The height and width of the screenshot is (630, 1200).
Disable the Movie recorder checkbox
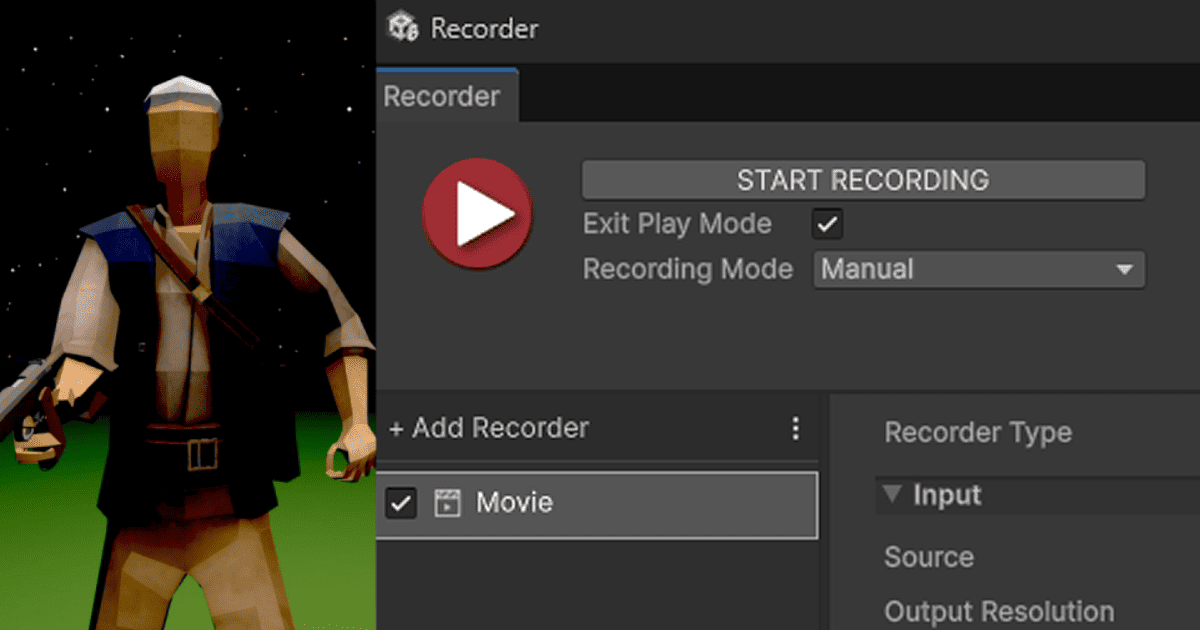click(x=401, y=503)
